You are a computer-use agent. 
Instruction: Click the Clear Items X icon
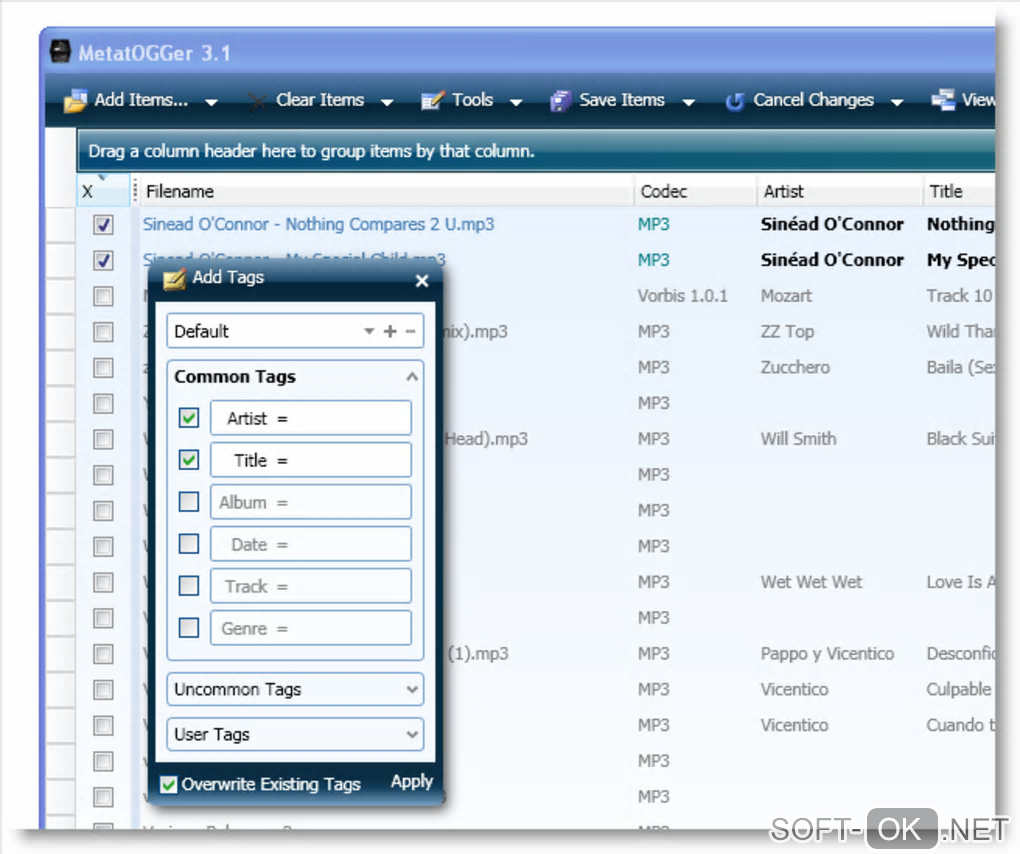[258, 101]
